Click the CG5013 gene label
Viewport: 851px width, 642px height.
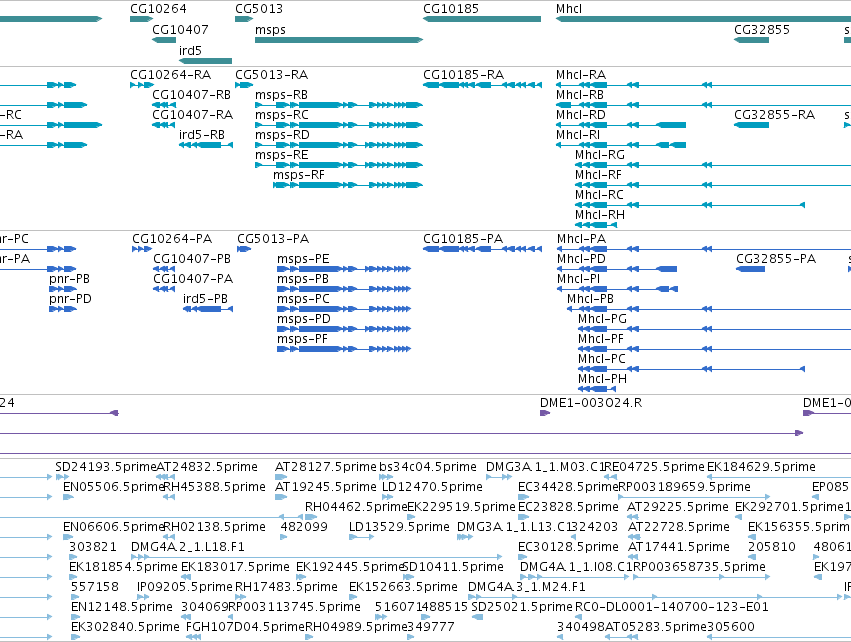pyautogui.click(x=259, y=9)
